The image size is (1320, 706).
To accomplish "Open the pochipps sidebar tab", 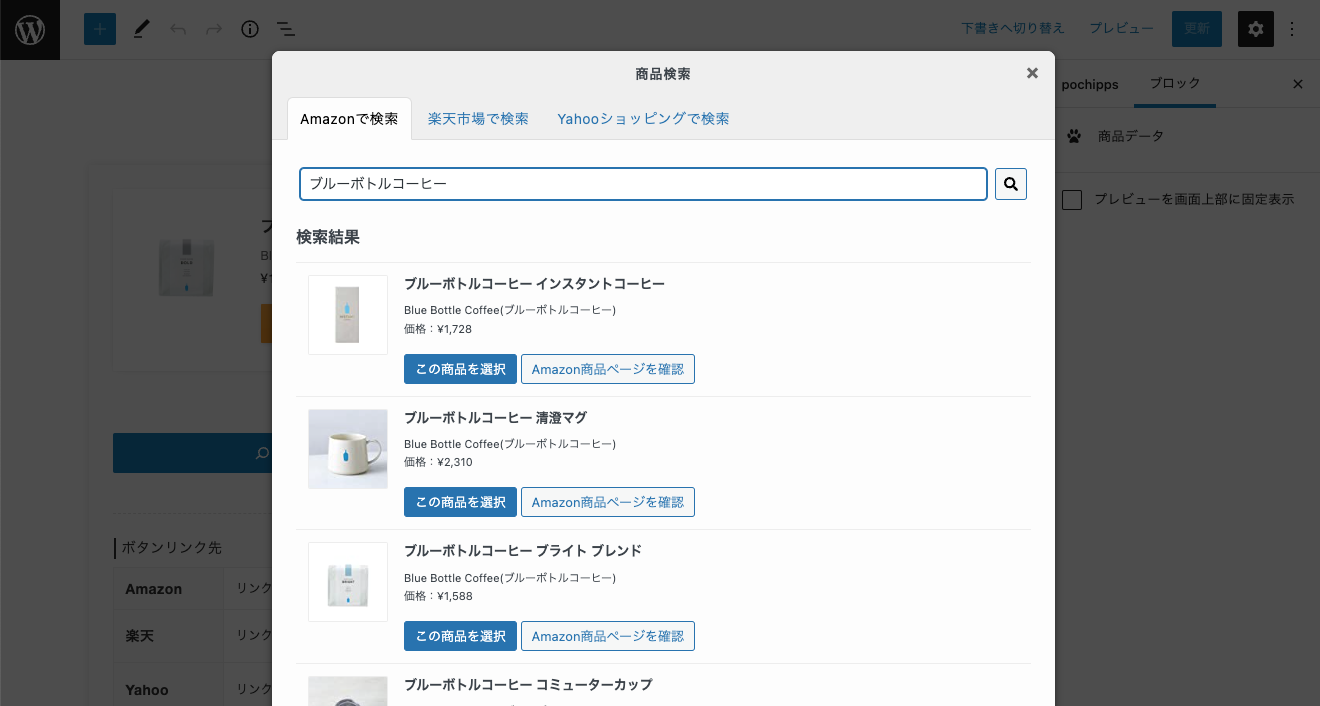I will (1090, 84).
